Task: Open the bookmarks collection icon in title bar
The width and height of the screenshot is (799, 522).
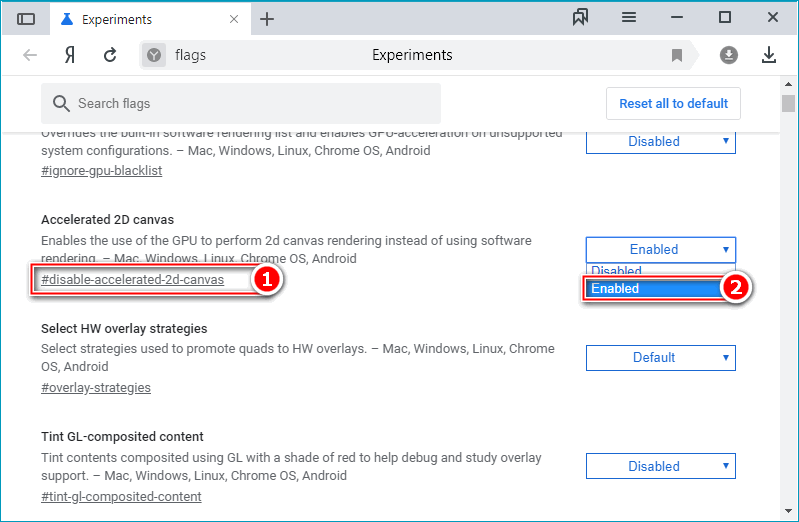Action: tap(580, 18)
